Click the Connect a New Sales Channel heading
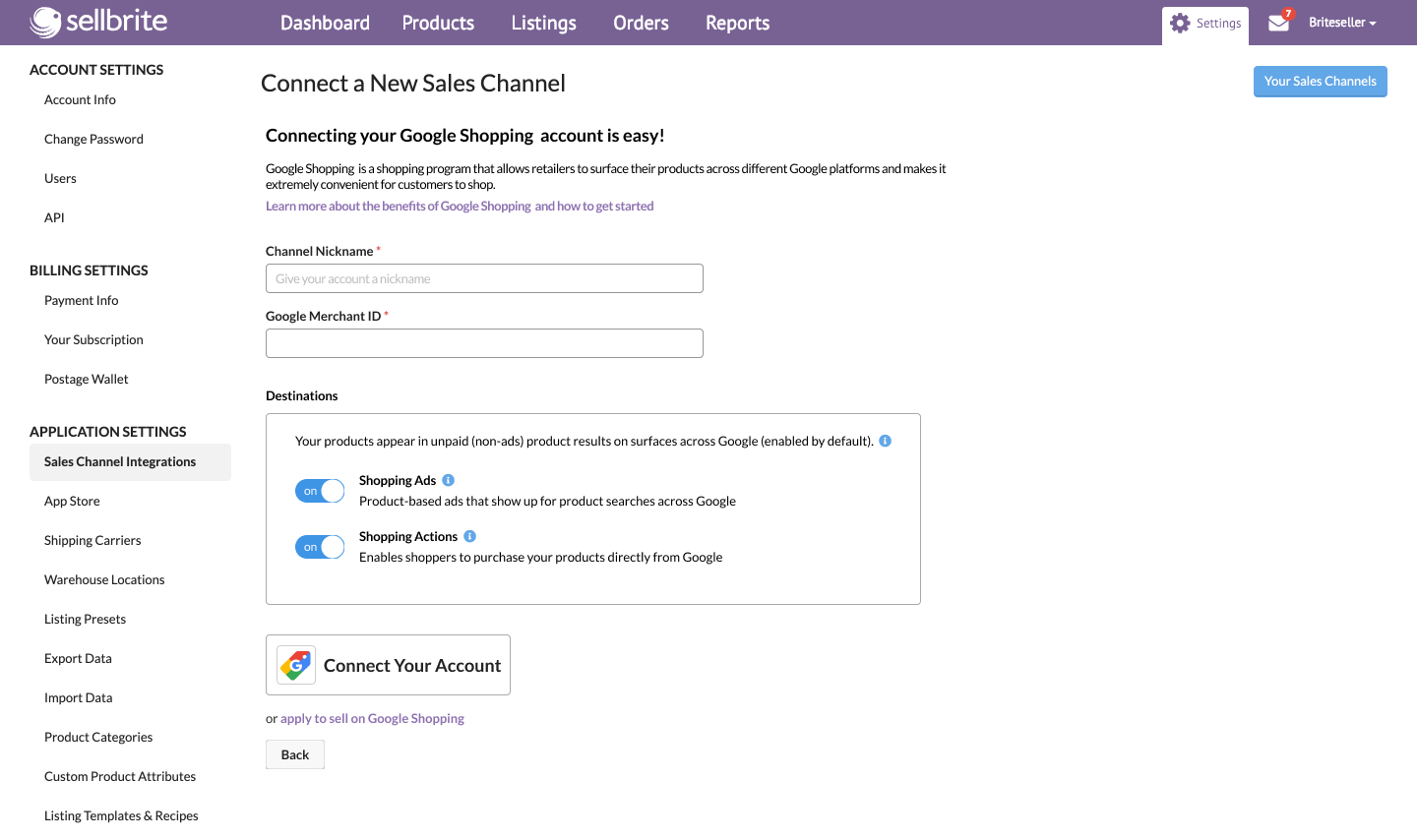The height and width of the screenshot is (840, 1417). [413, 84]
